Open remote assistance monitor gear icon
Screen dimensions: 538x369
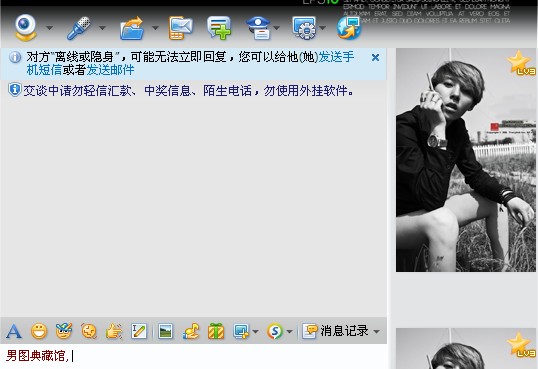tap(304, 28)
